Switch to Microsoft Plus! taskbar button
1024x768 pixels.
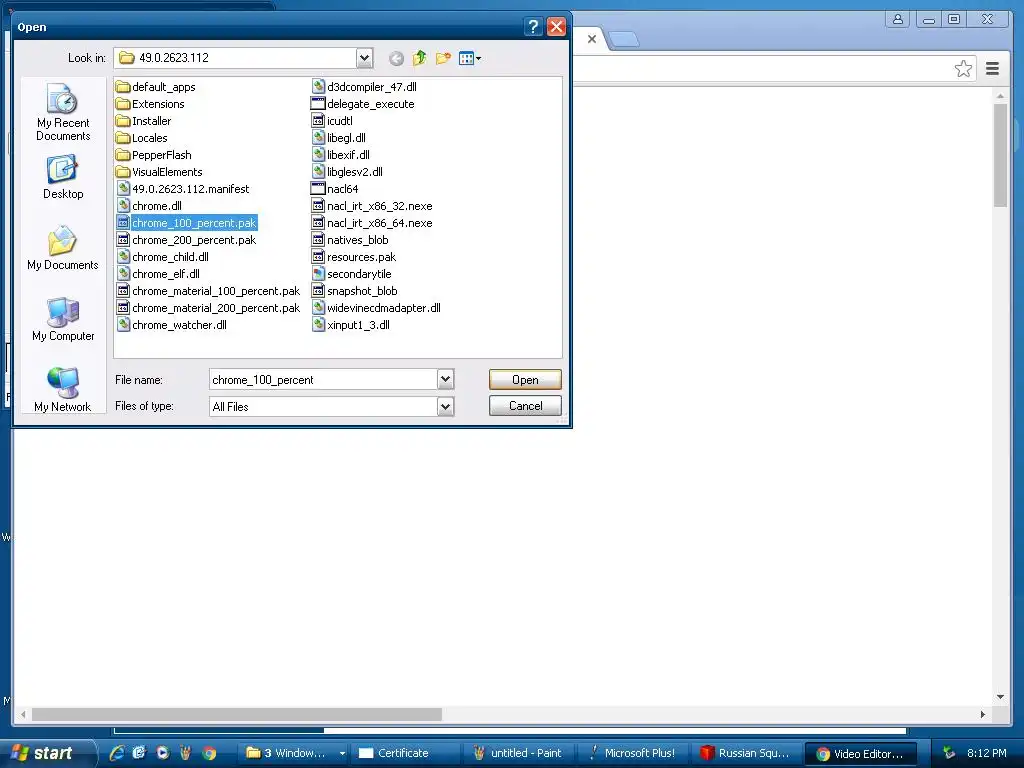tap(633, 753)
